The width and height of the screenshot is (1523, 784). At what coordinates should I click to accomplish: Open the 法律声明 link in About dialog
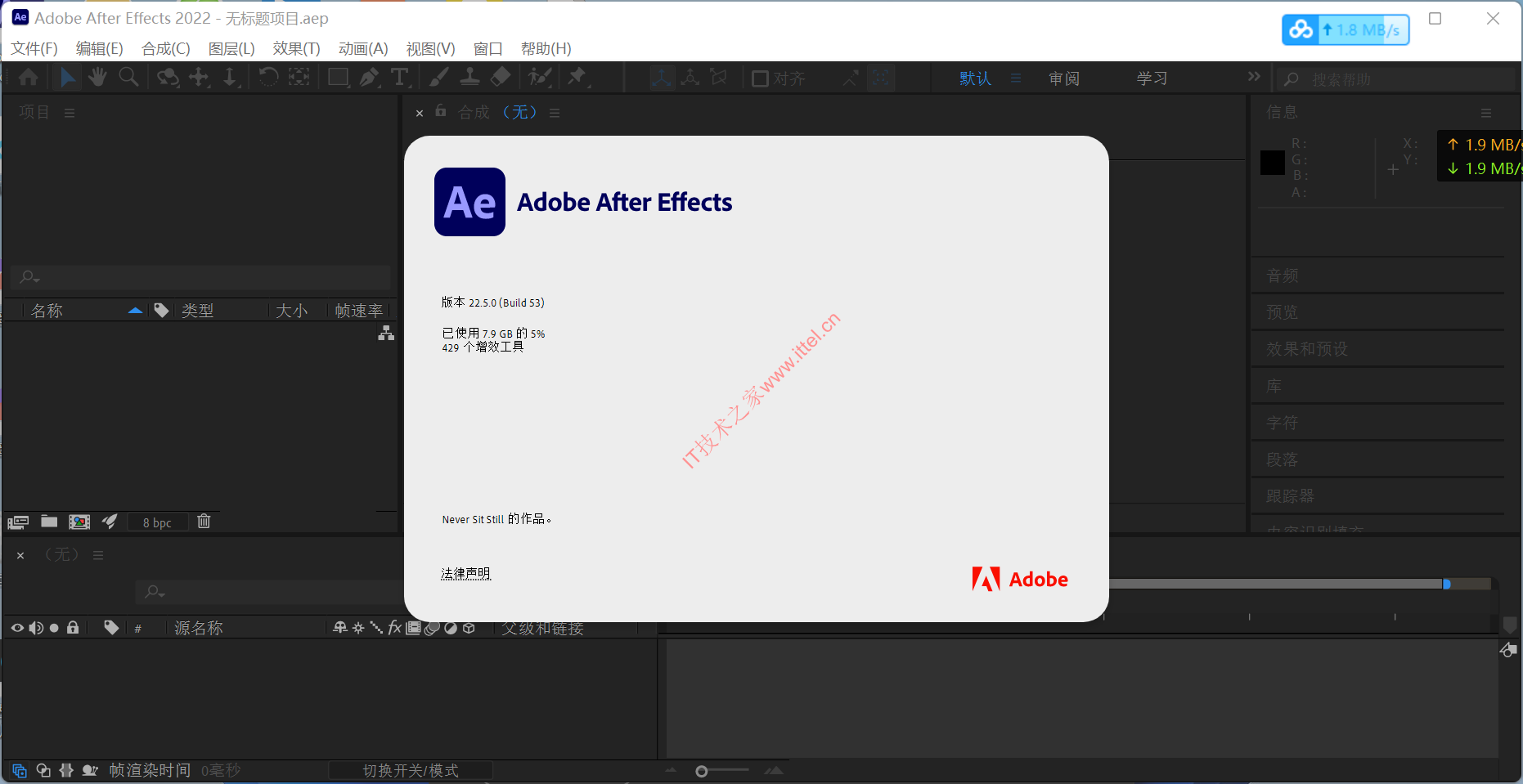(465, 574)
